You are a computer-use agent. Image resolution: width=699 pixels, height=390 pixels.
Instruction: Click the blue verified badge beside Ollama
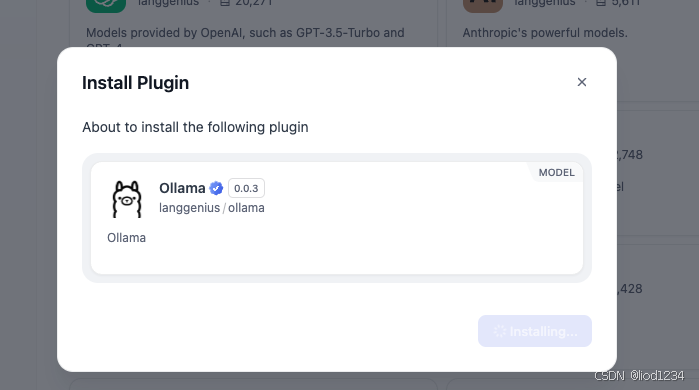[216, 189]
